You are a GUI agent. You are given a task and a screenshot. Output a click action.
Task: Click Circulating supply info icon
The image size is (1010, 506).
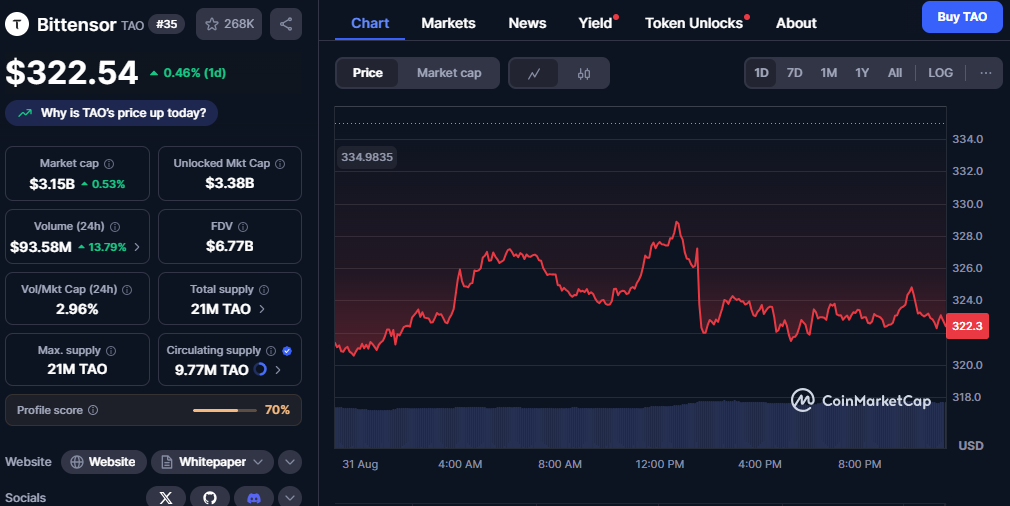click(271, 351)
